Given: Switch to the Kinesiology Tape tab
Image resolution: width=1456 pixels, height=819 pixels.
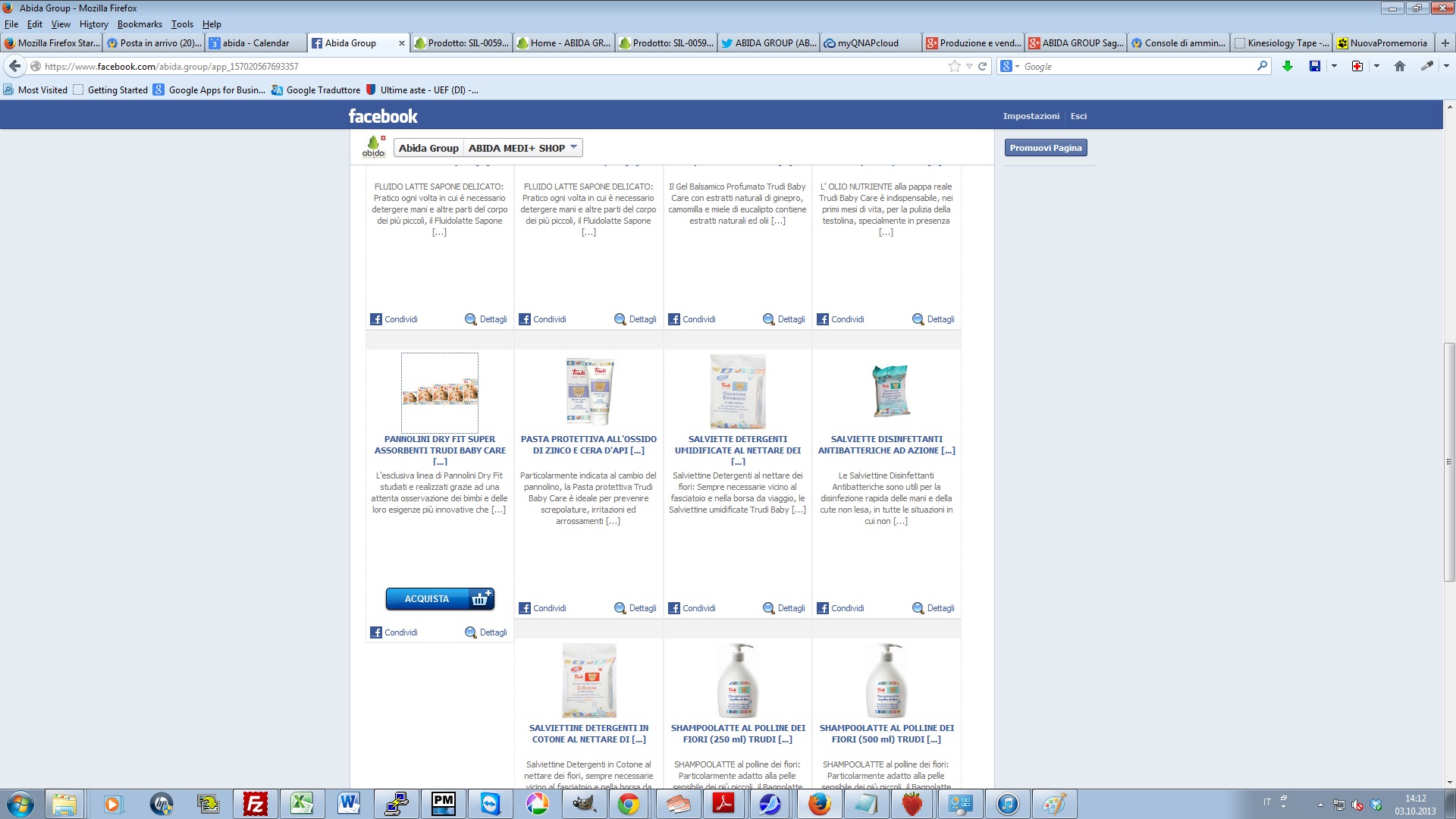Looking at the screenshot, I should click(1280, 43).
